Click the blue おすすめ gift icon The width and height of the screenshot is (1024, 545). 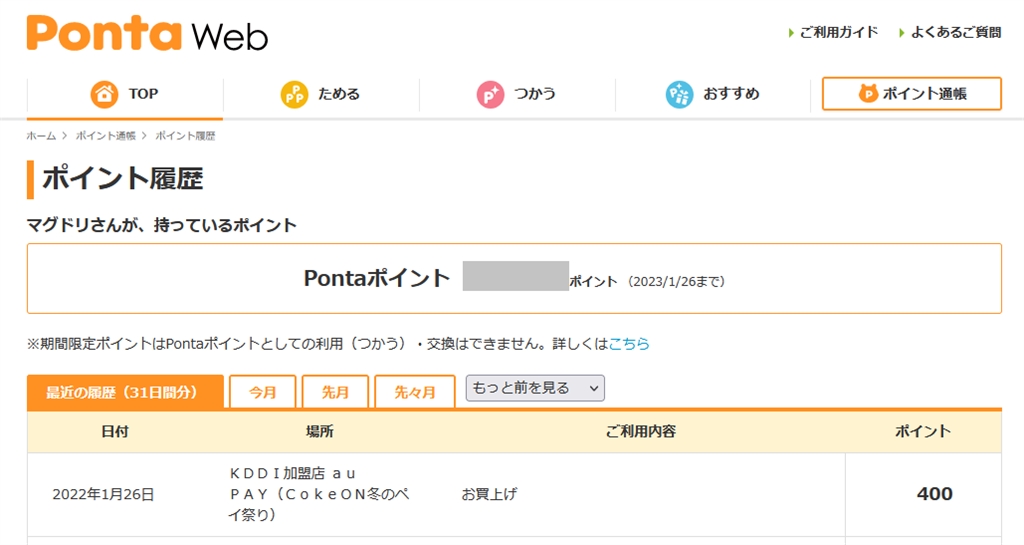pyautogui.click(x=679, y=95)
